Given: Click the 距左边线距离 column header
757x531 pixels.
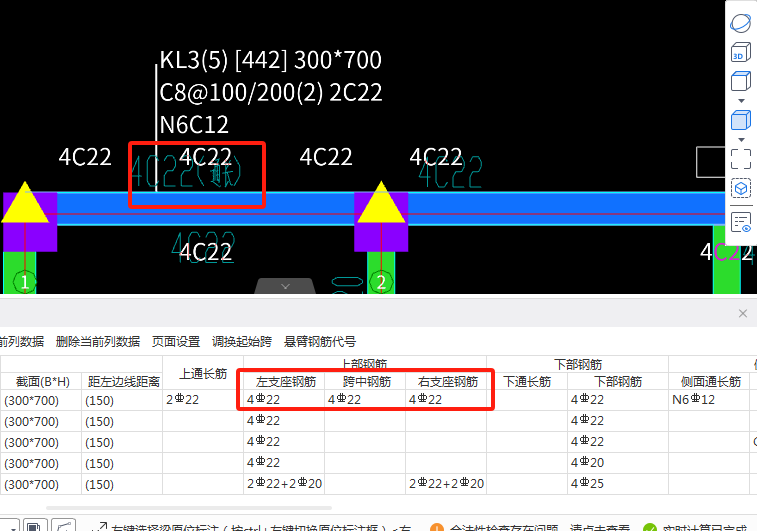Looking at the screenshot, I should (124, 382).
